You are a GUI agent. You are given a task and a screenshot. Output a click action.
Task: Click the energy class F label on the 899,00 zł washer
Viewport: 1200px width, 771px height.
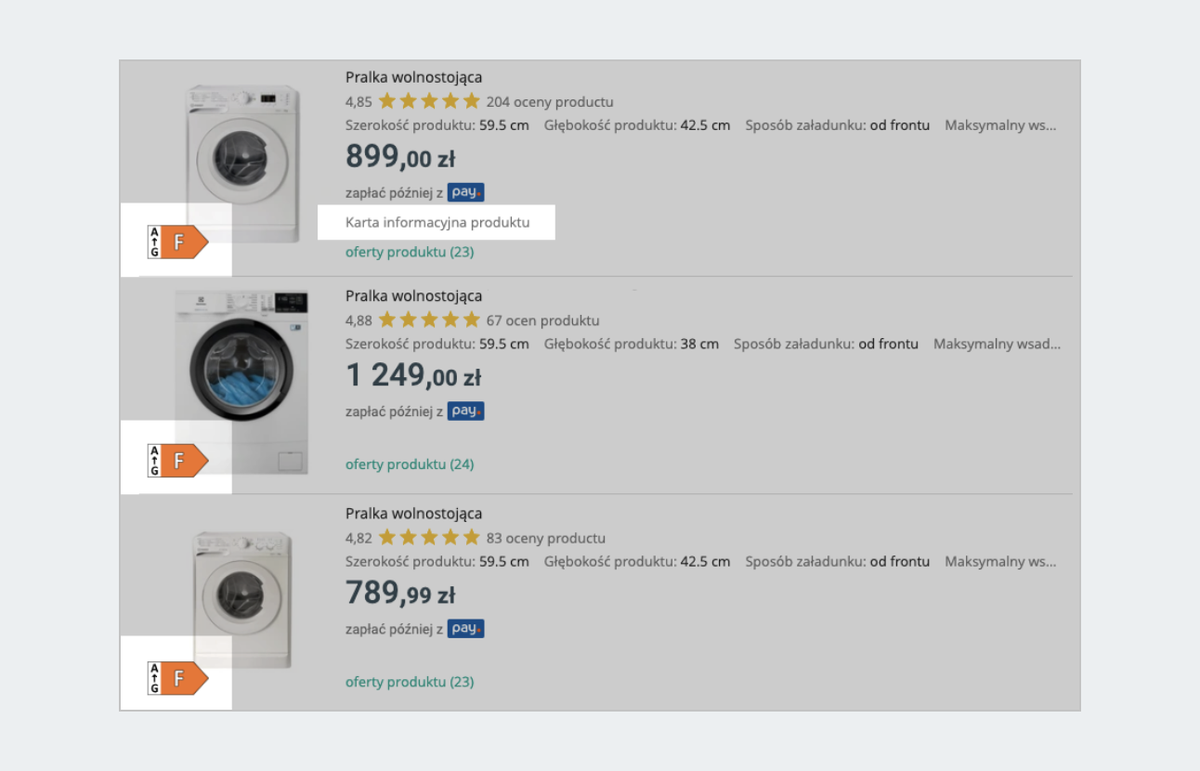click(x=178, y=242)
